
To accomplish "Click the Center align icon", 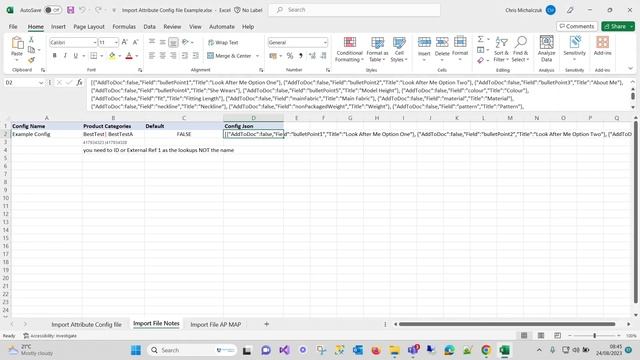I will pos(162,56).
